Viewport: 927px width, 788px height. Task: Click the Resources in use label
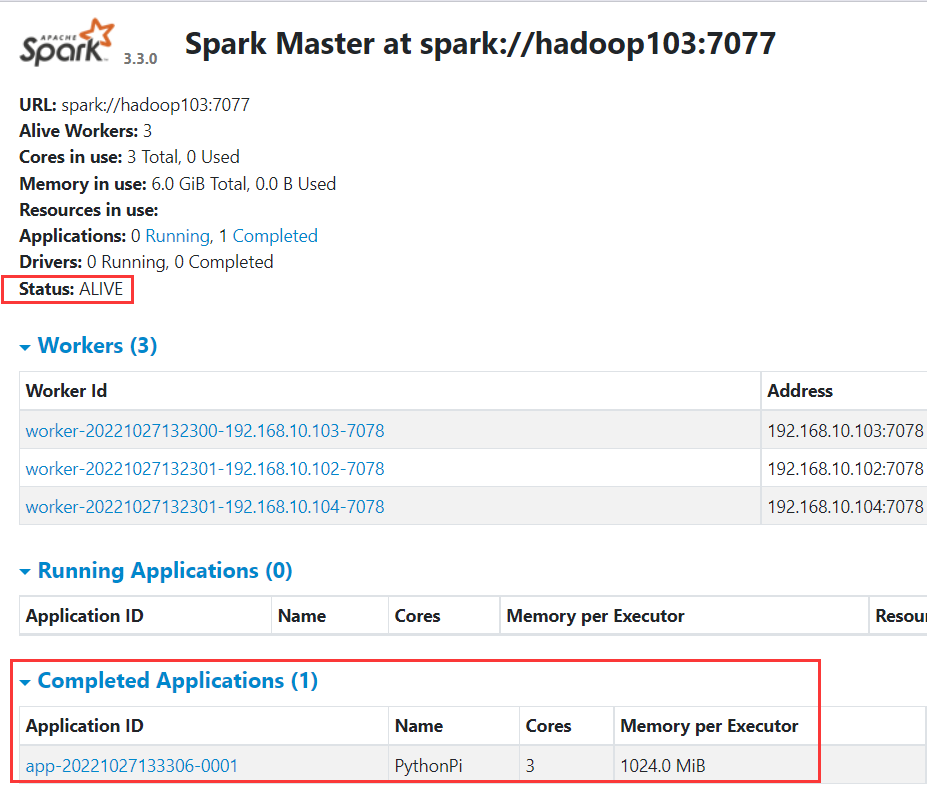point(89,210)
